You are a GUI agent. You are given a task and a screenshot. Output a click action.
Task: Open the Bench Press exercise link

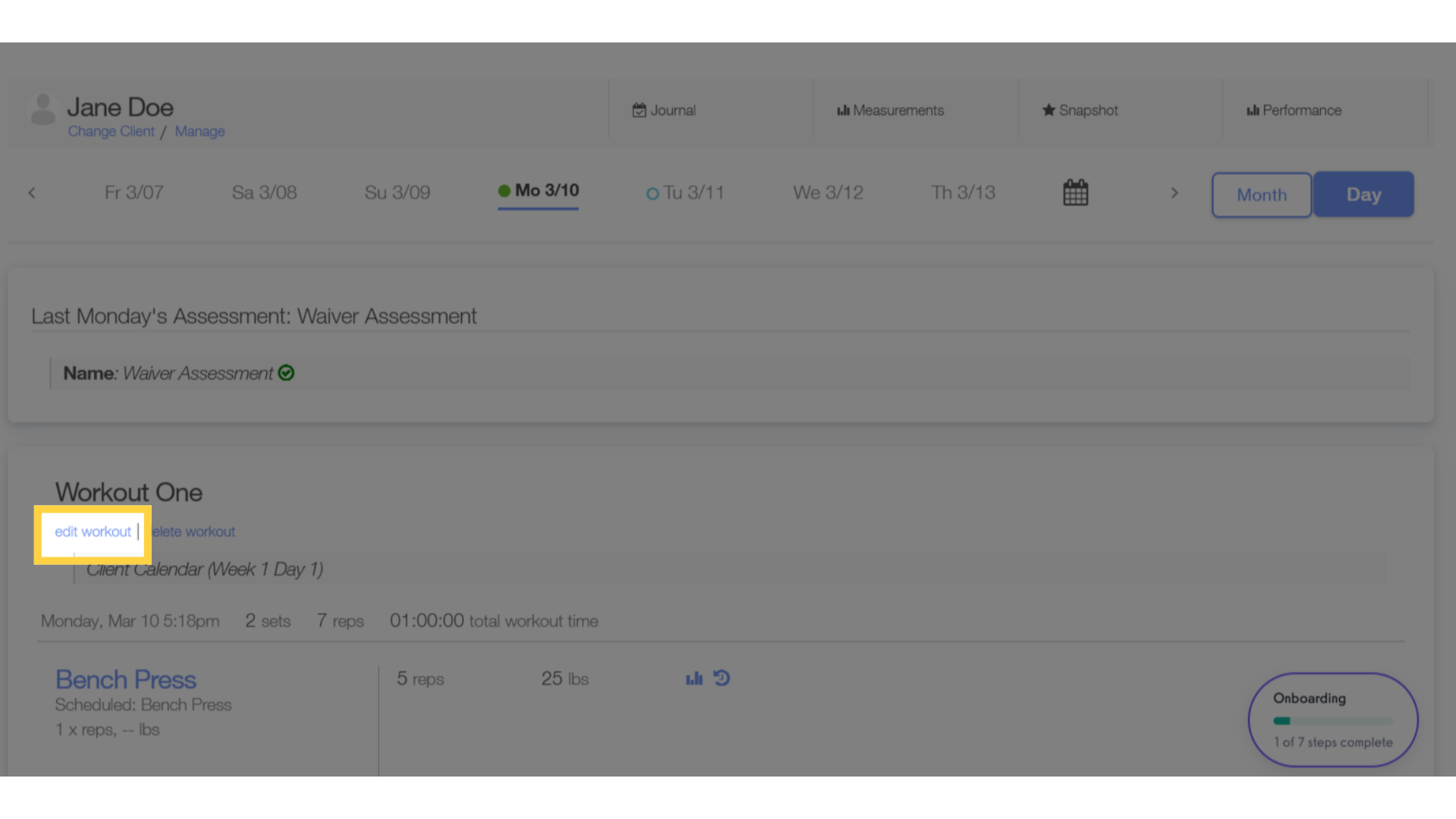126,679
